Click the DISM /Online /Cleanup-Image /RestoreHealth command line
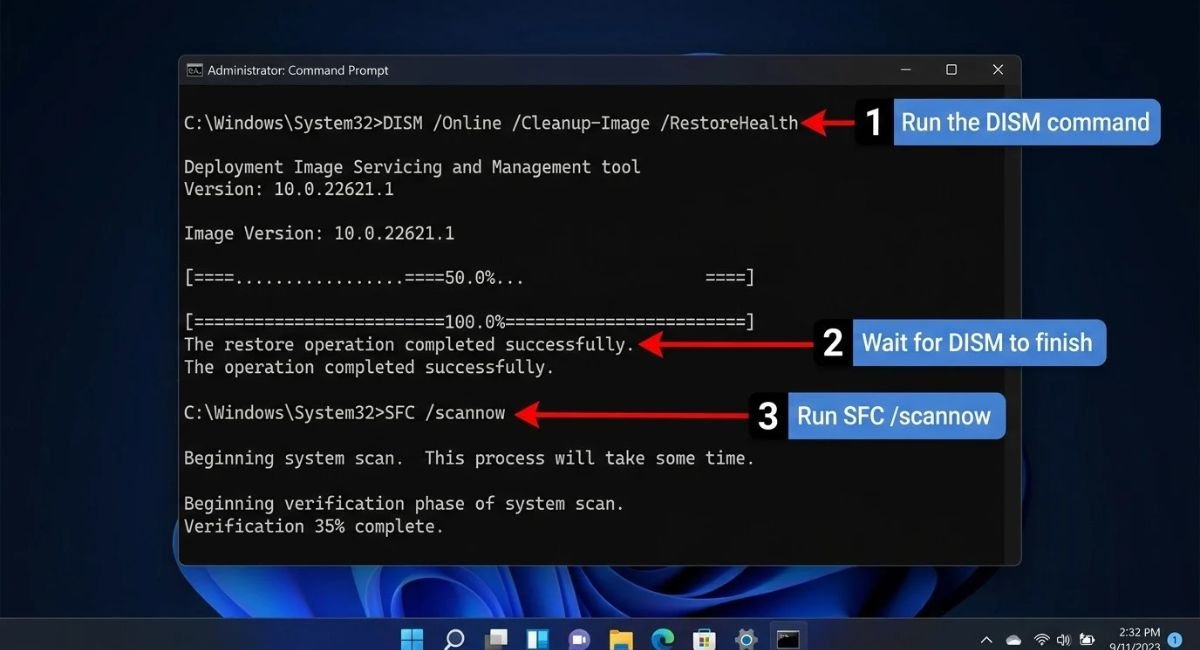This screenshot has height=650, width=1200. (491, 123)
